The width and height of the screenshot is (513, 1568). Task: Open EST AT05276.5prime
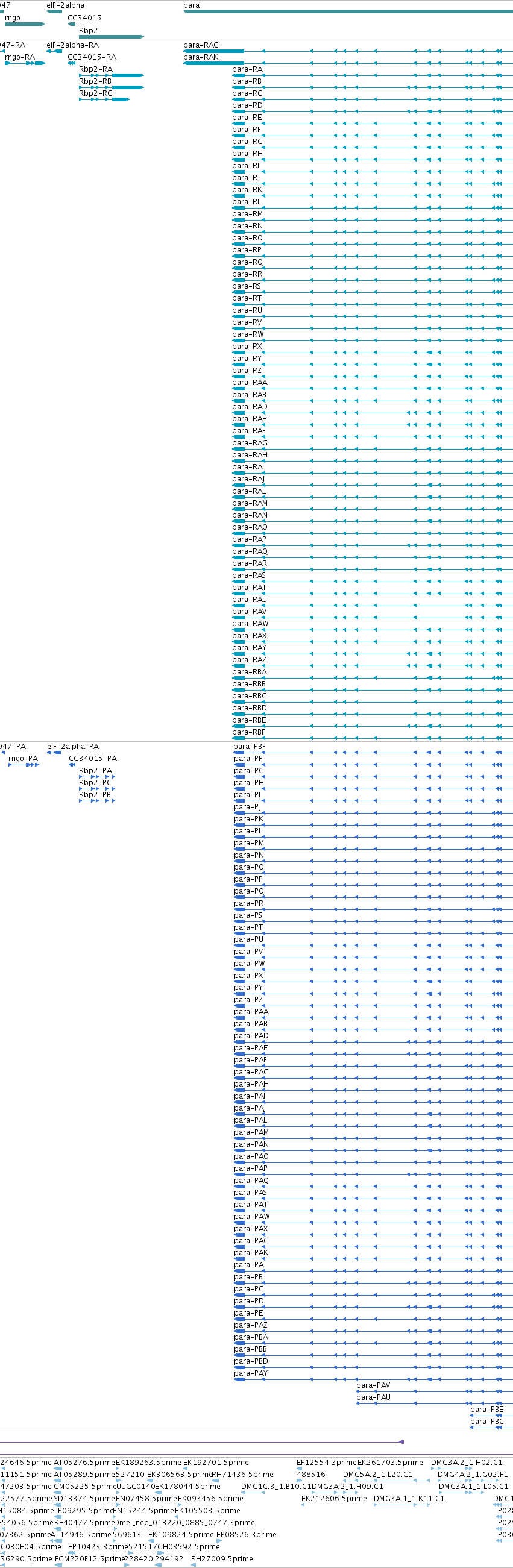[x=84, y=1463]
